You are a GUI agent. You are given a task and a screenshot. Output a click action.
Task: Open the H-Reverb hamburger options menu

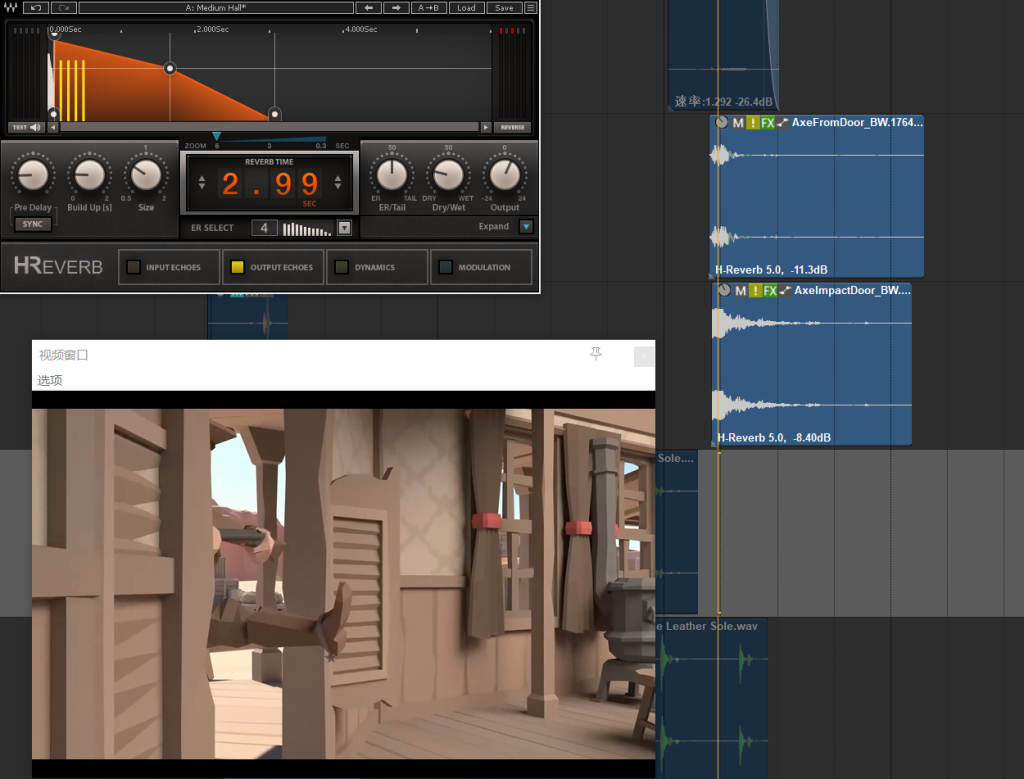(531, 8)
